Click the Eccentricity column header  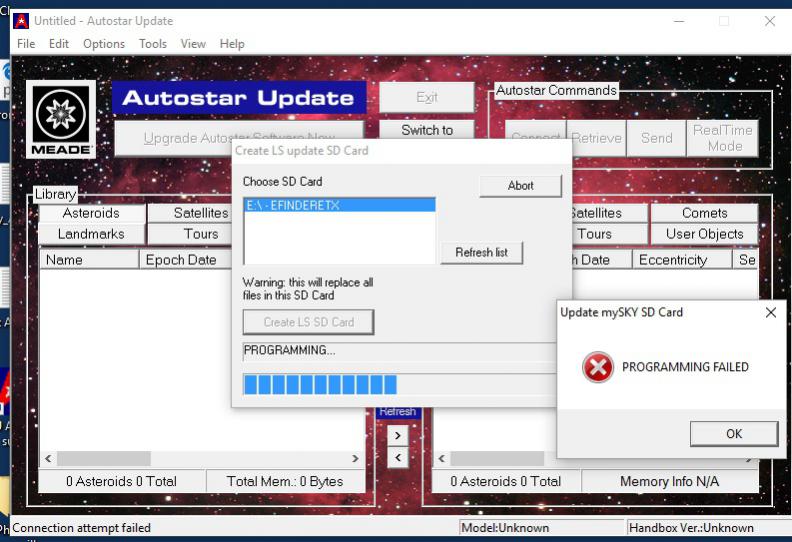682,260
